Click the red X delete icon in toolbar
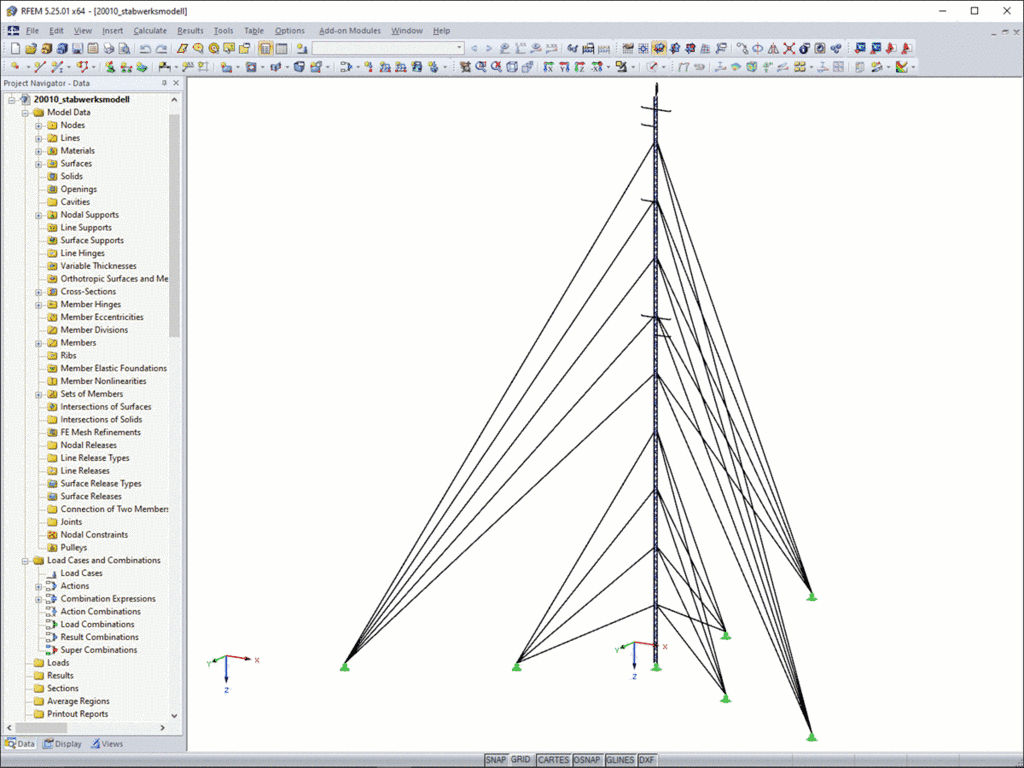This screenshot has width=1024, height=768. (x=789, y=48)
